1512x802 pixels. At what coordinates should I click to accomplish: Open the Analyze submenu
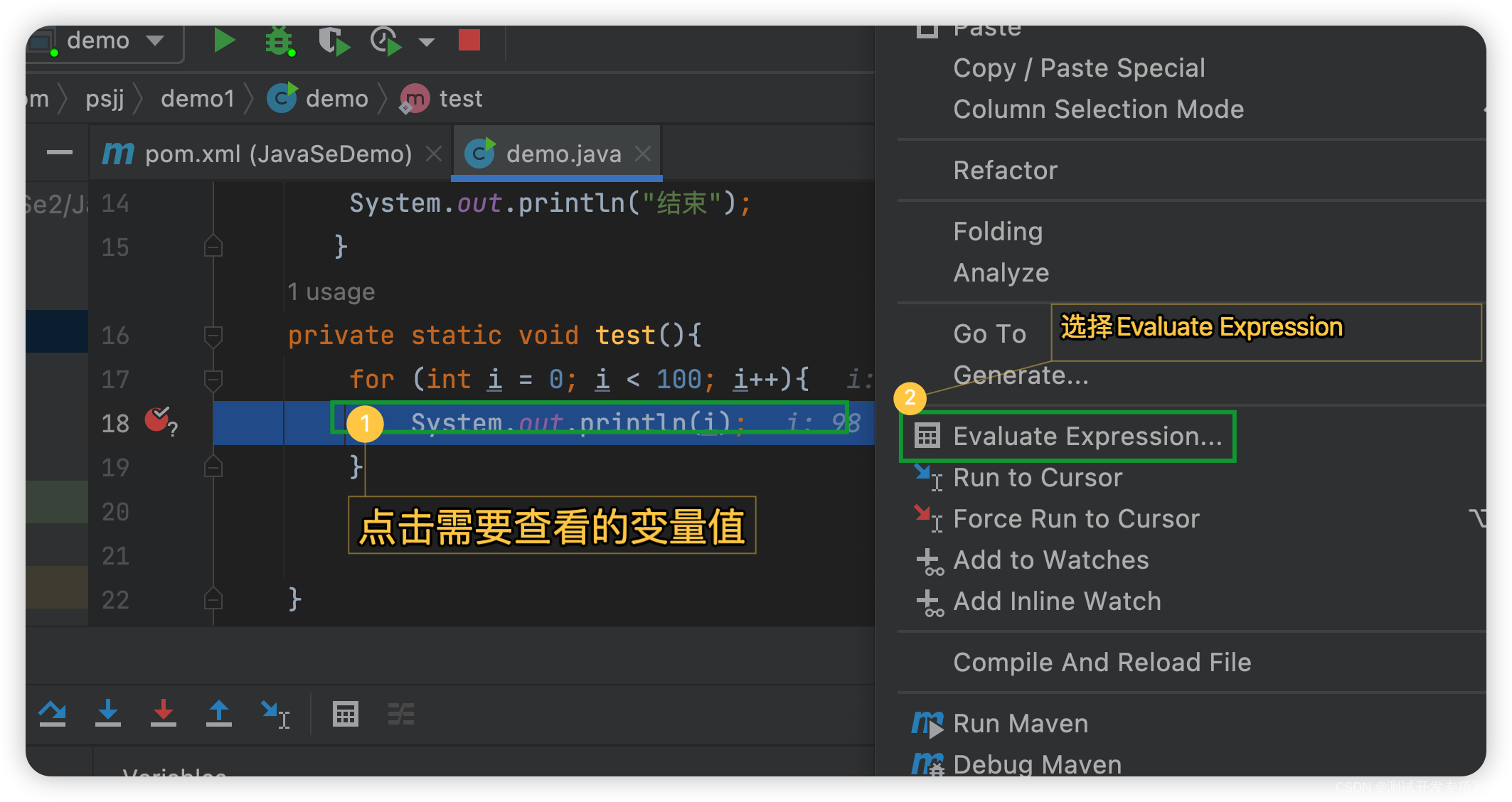click(1001, 273)
